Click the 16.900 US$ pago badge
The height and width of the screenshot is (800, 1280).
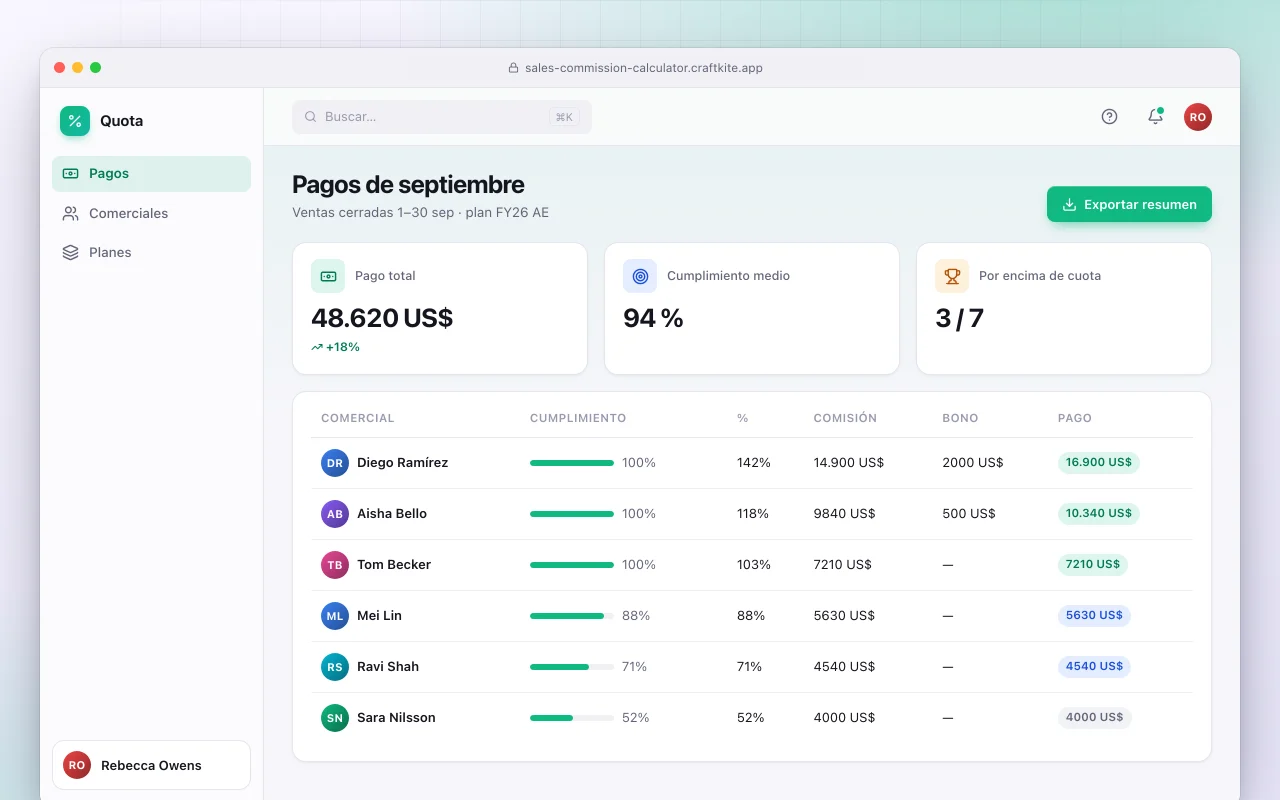pyautogui.click(x=1098, y=463)
